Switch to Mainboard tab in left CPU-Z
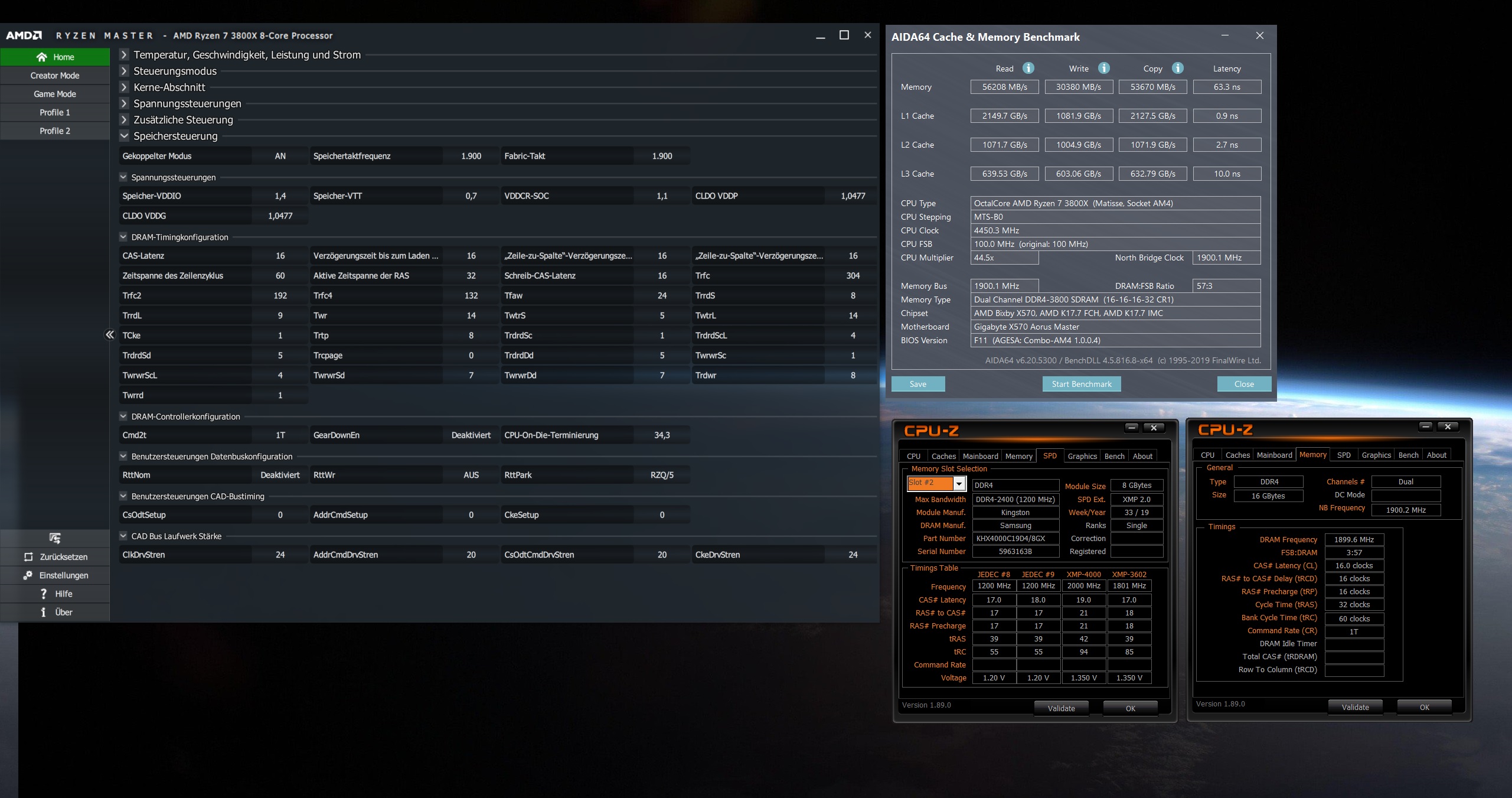The width and height of the screenshot is (1512, 798). point(980,456)
